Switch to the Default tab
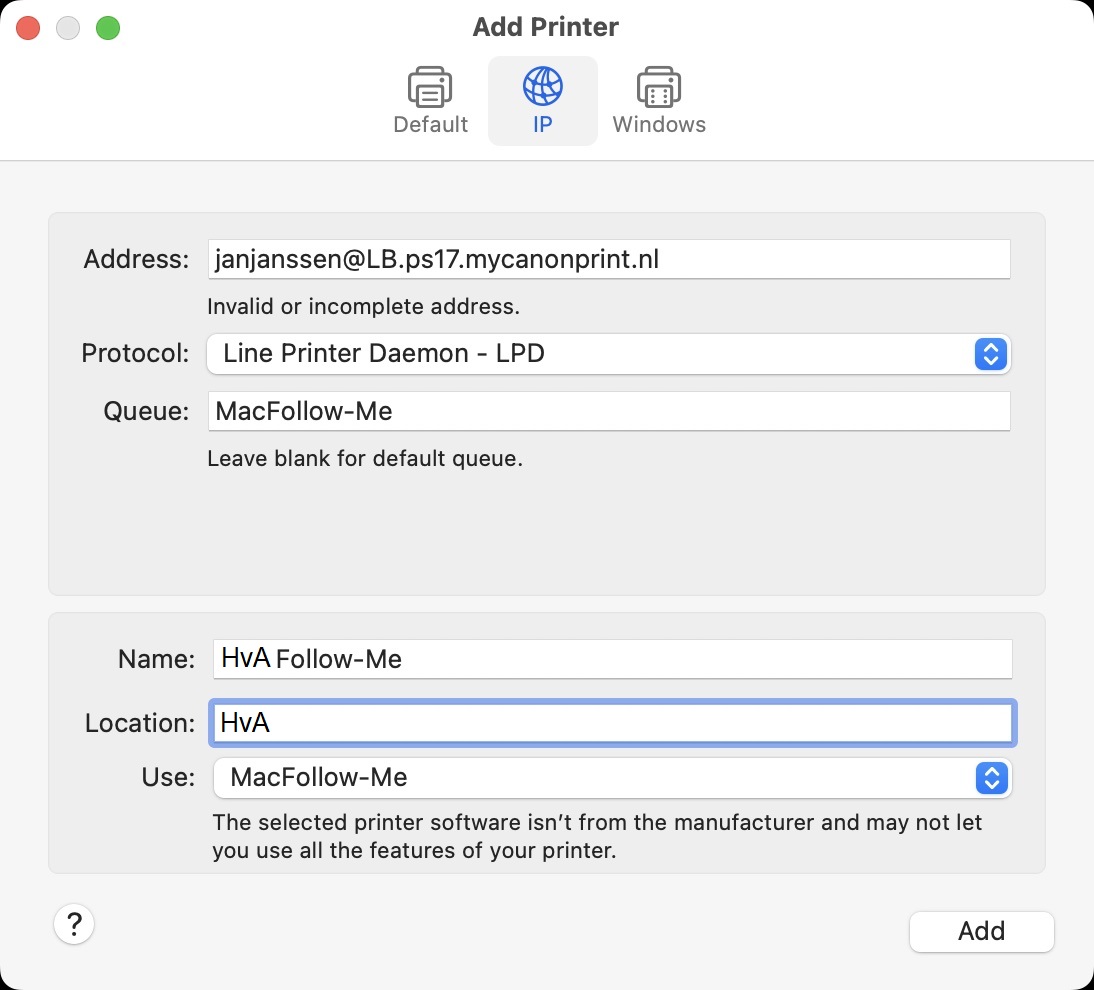The image size is (1094, 990). 429,100
